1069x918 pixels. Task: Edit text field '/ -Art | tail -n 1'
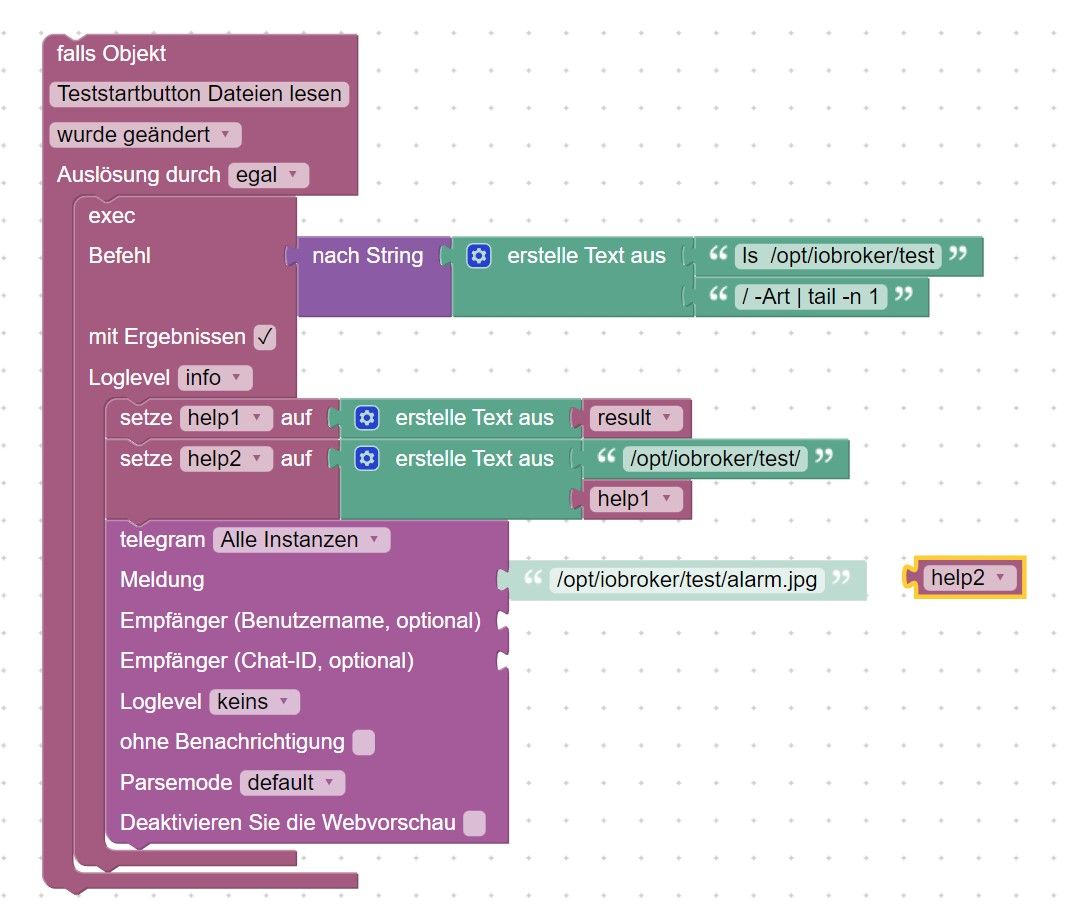tap(811, 296)
